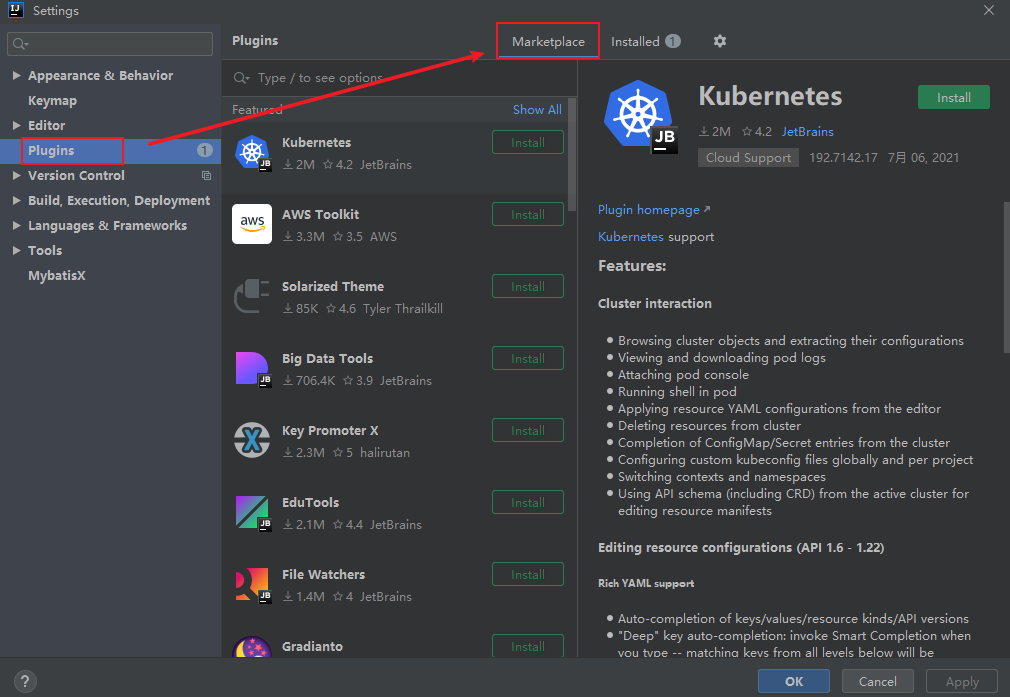
Task: Click the JetBrains vendor link in details
Action: click(807, 131)
